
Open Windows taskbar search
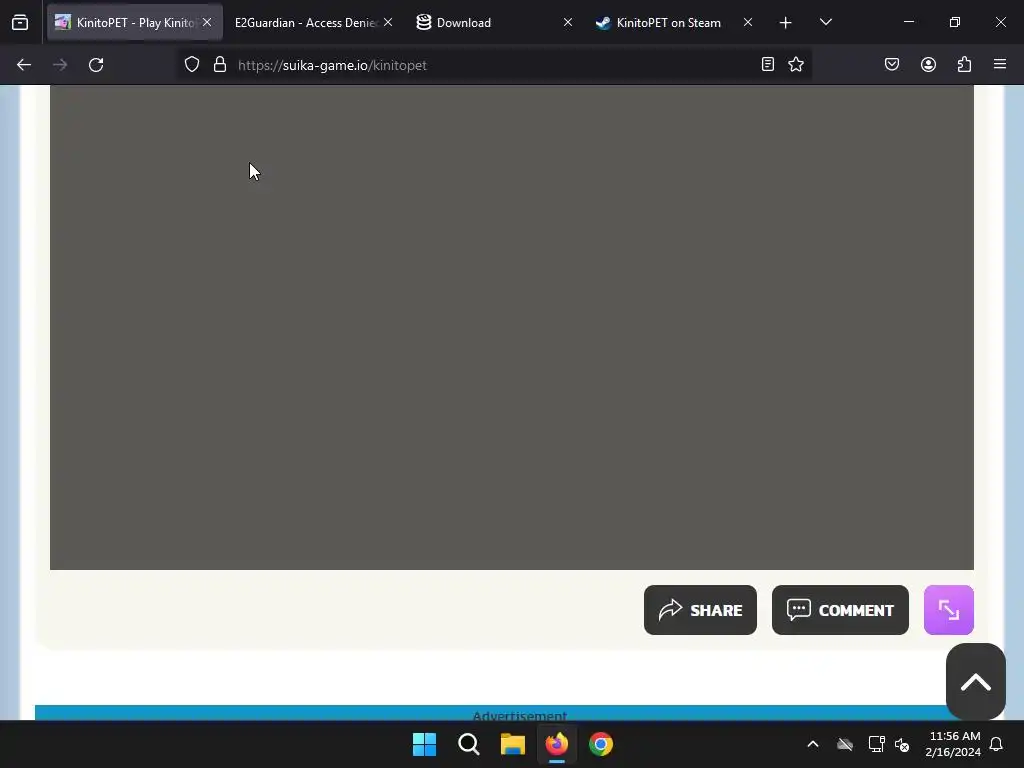469,744
